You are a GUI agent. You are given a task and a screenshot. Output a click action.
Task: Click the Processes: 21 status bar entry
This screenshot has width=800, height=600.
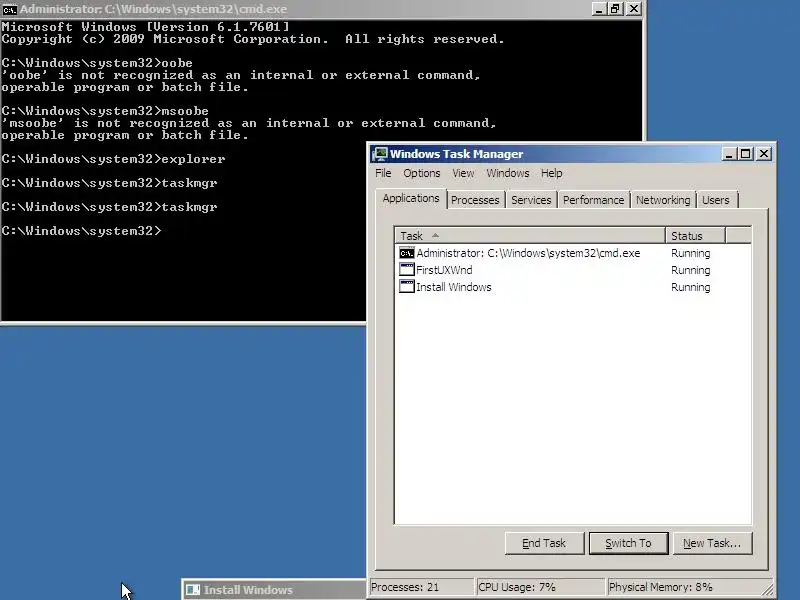click(x=421, y=587)
